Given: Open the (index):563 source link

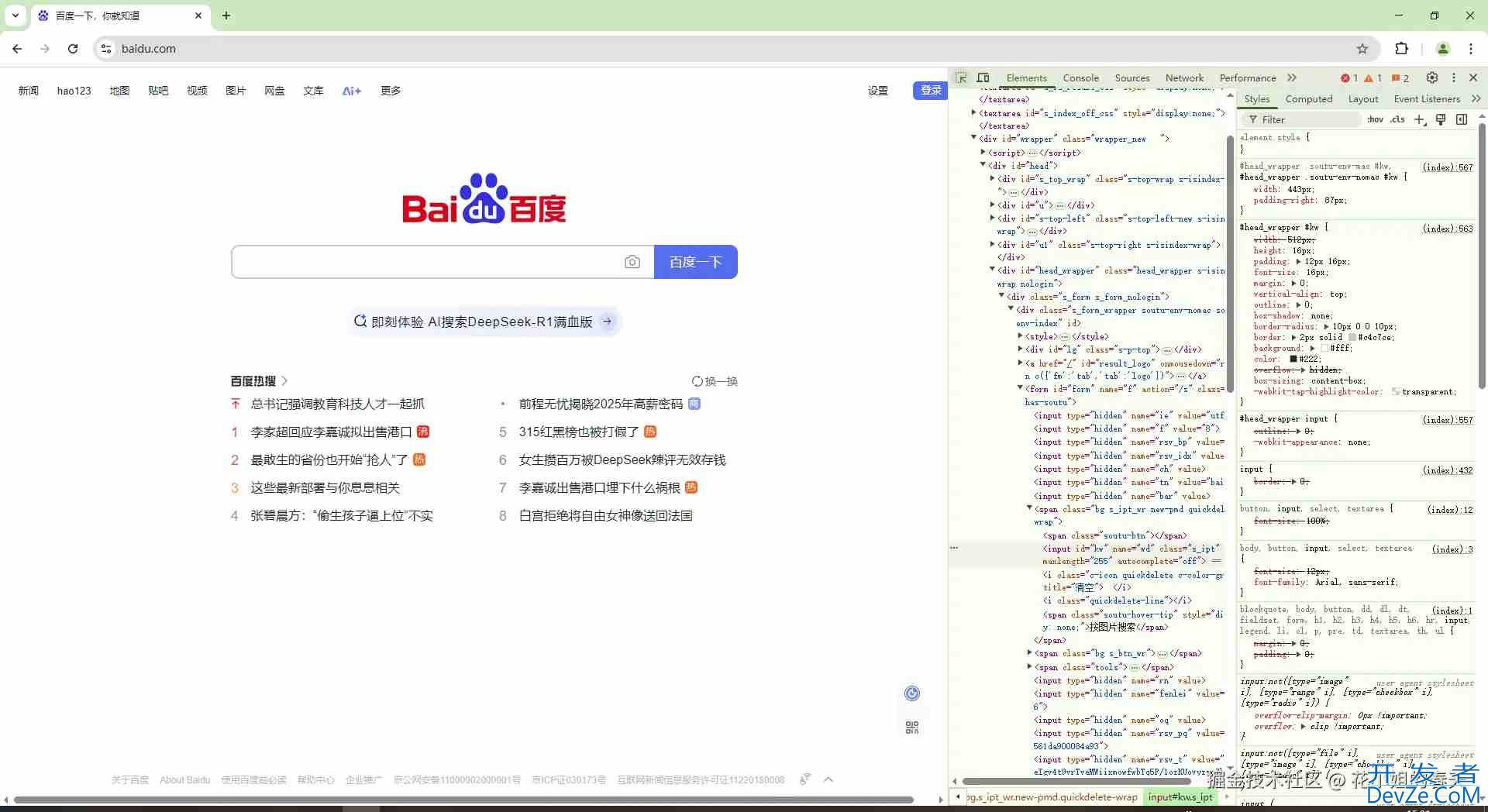Looking at the screenshot, I should (1448, 228).
